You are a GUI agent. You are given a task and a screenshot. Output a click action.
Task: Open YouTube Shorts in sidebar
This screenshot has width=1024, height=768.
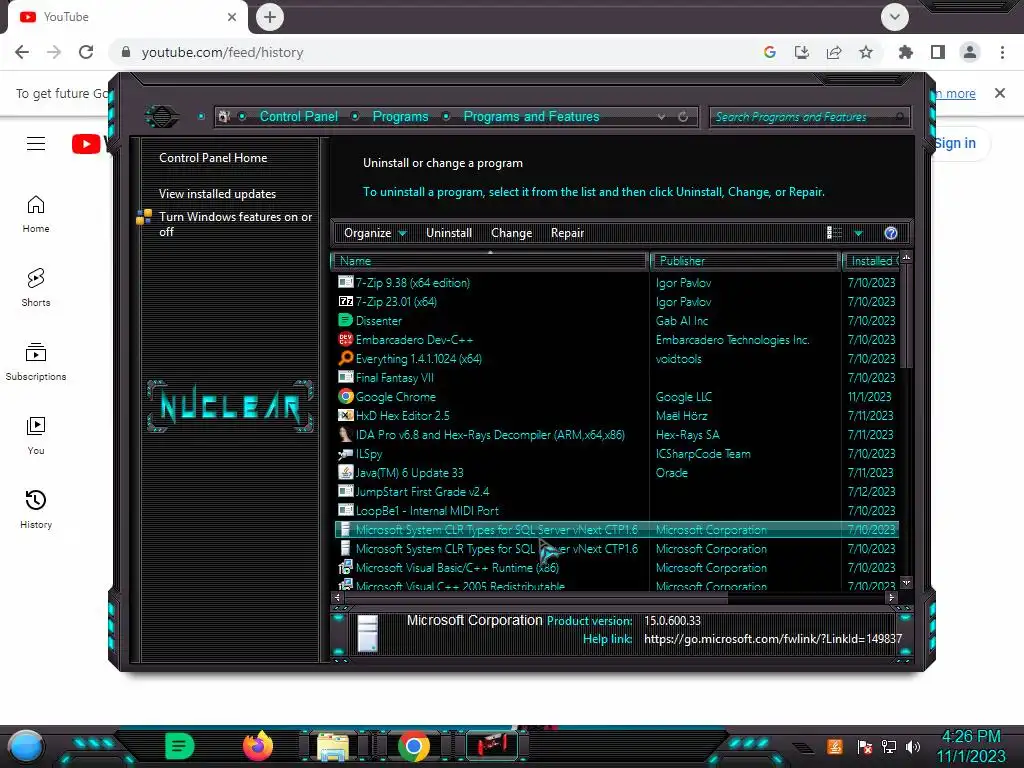pyautogui.click(x=36, y=288)
